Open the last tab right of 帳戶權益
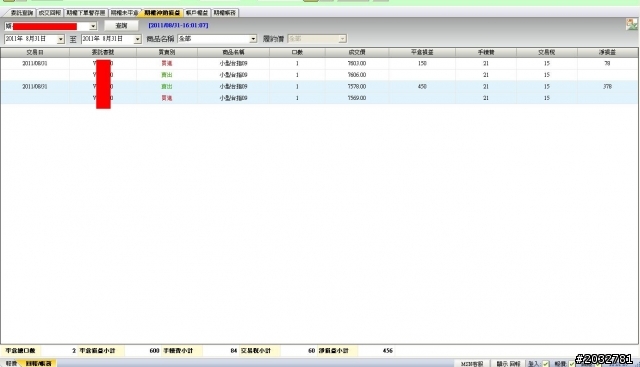The width and height of the screenshot is (640, 367). coord(224,13)
